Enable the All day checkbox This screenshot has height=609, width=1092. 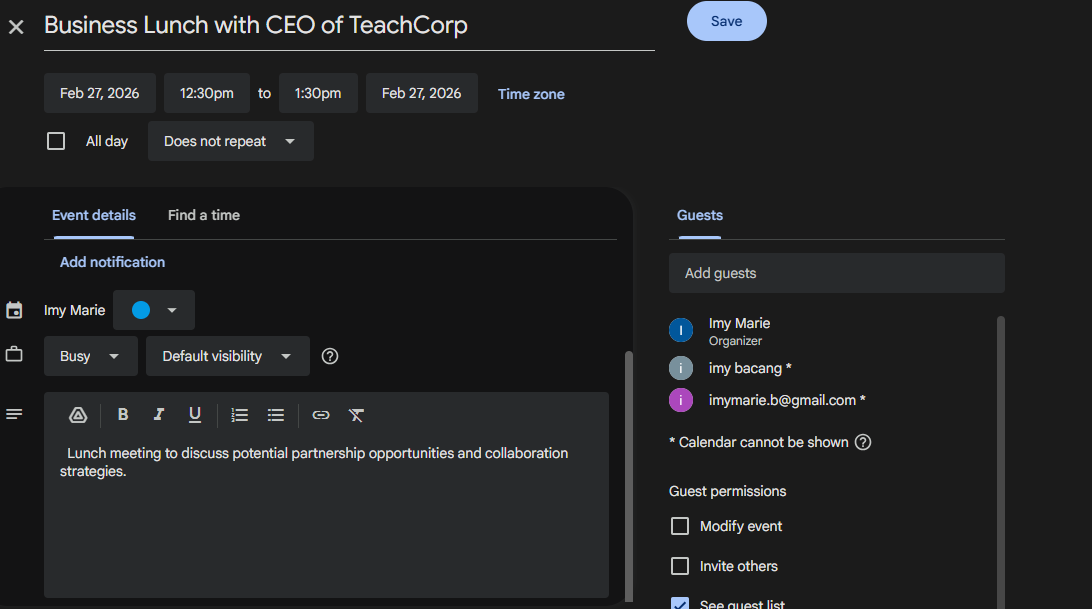[x=56, y=141]
